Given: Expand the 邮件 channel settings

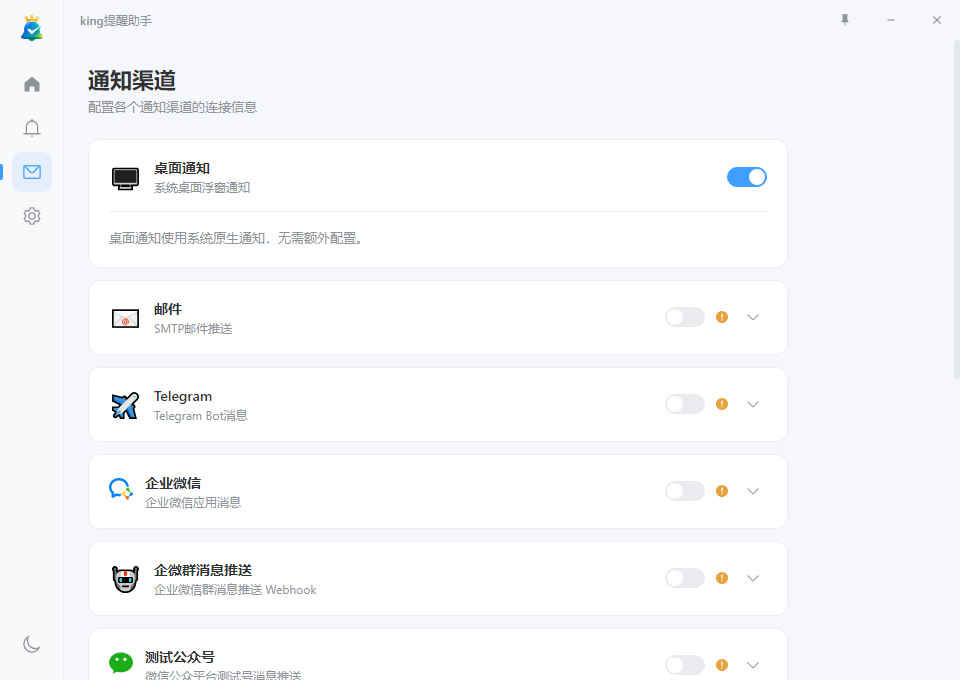Looking at the screenshot, I should click(752, 317).
